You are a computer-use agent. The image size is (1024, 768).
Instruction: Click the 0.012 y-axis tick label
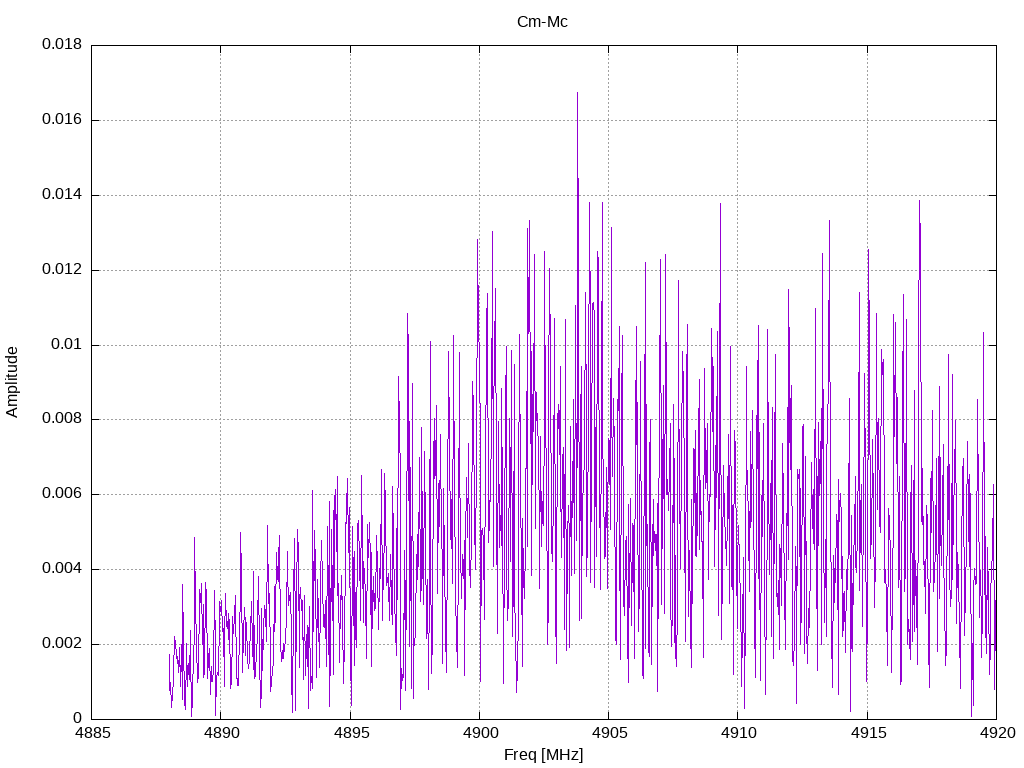[x=62, y=270]
